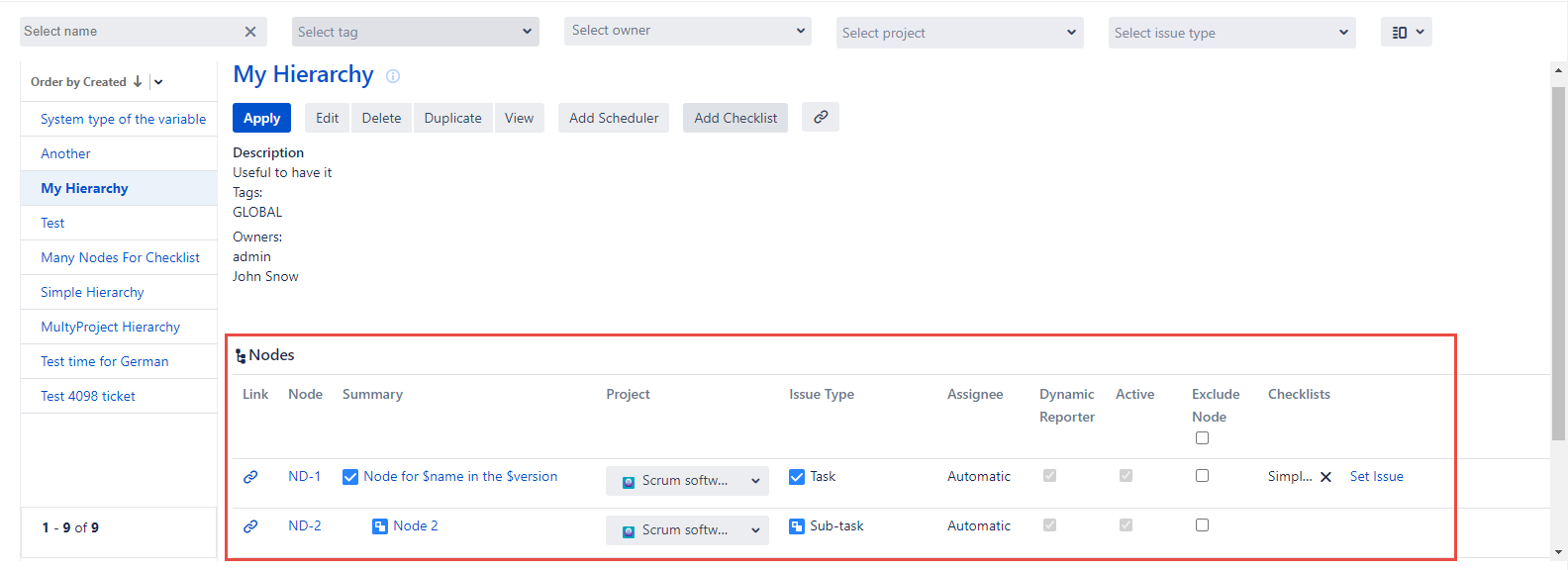Tick Exclude Node checkbox for ND-1
Viewport: 1568px width, 570px height.
pos(1202,476)
